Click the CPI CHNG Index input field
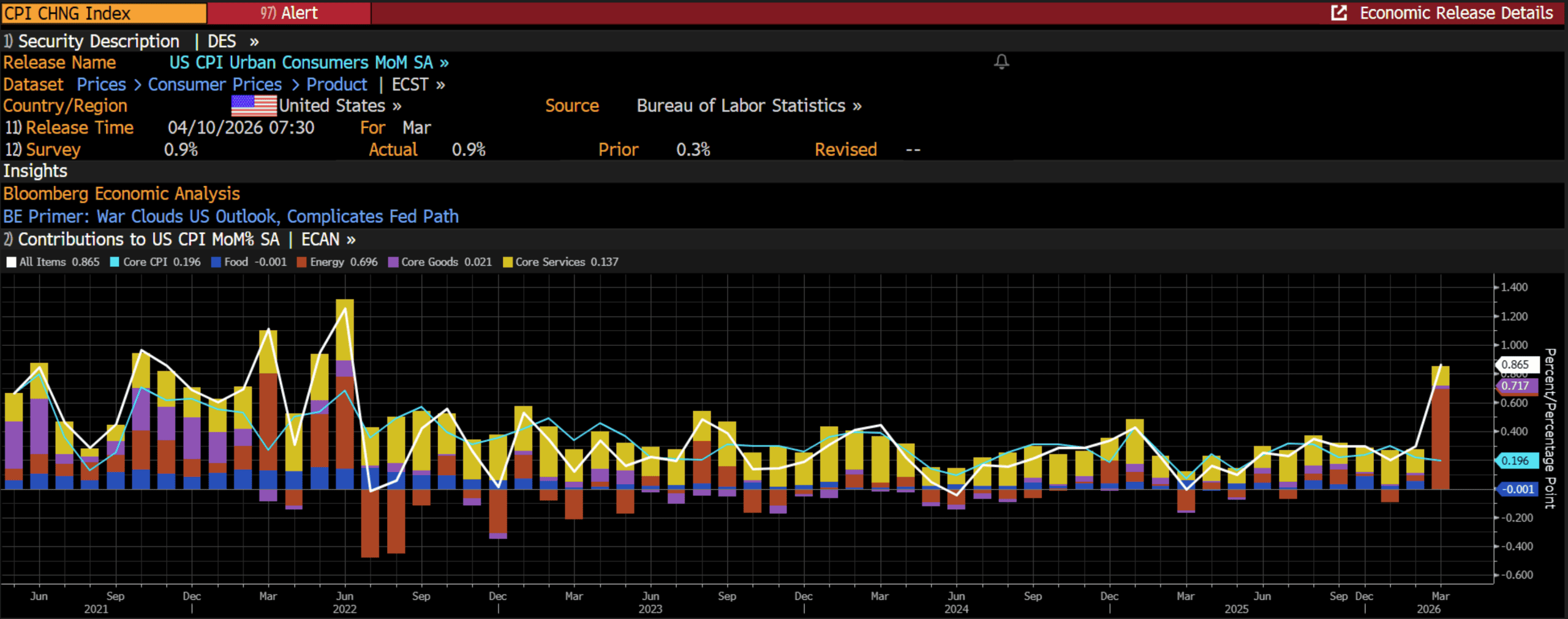 pos(104,13)
